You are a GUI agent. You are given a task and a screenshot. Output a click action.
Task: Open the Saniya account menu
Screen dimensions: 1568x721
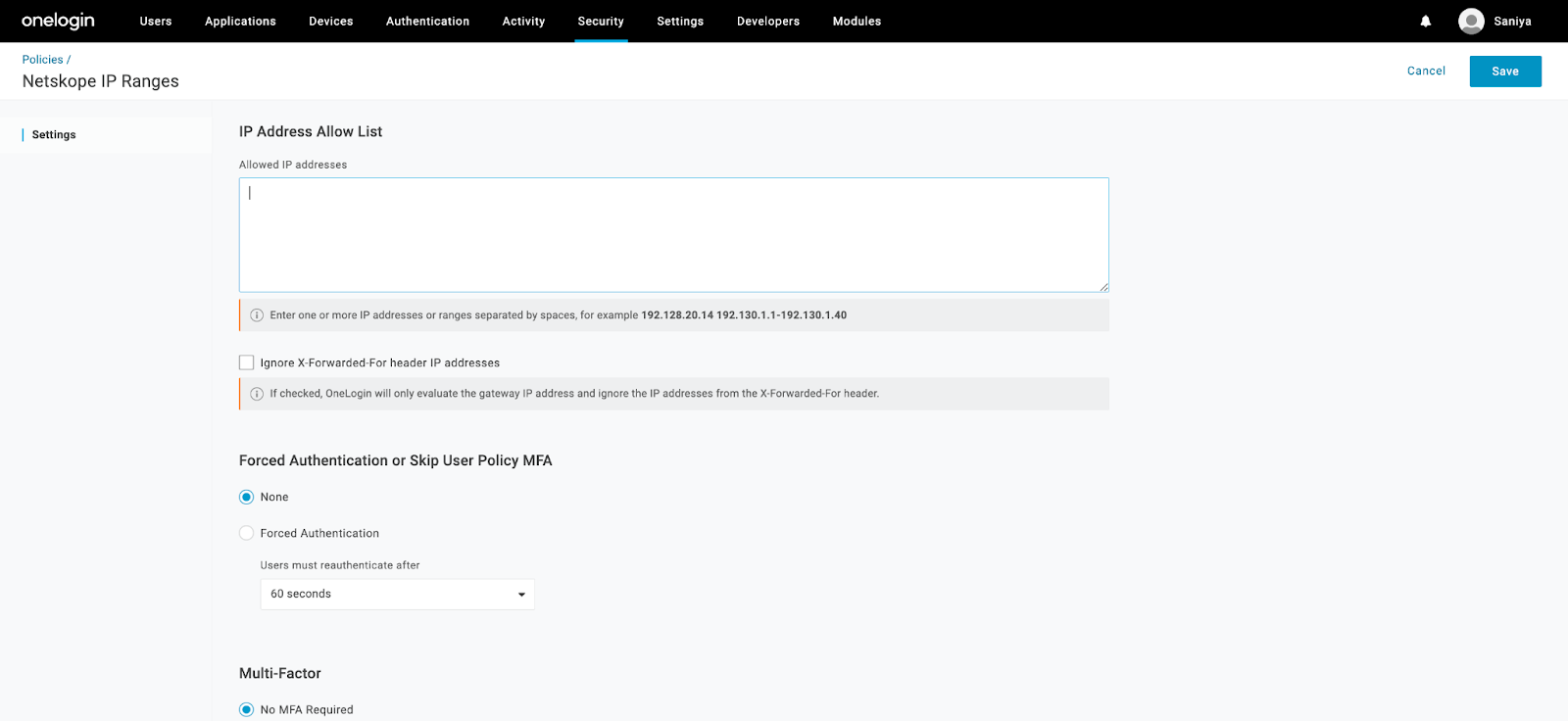coord(1512,21)
